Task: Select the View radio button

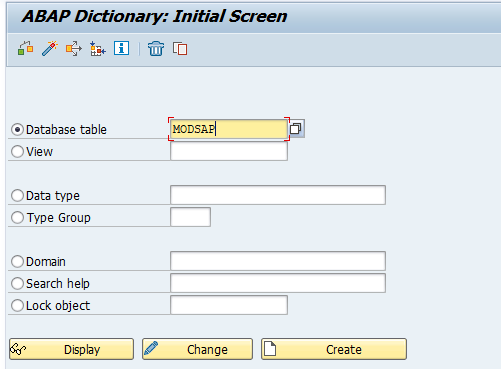Action: tap(17, 151)
